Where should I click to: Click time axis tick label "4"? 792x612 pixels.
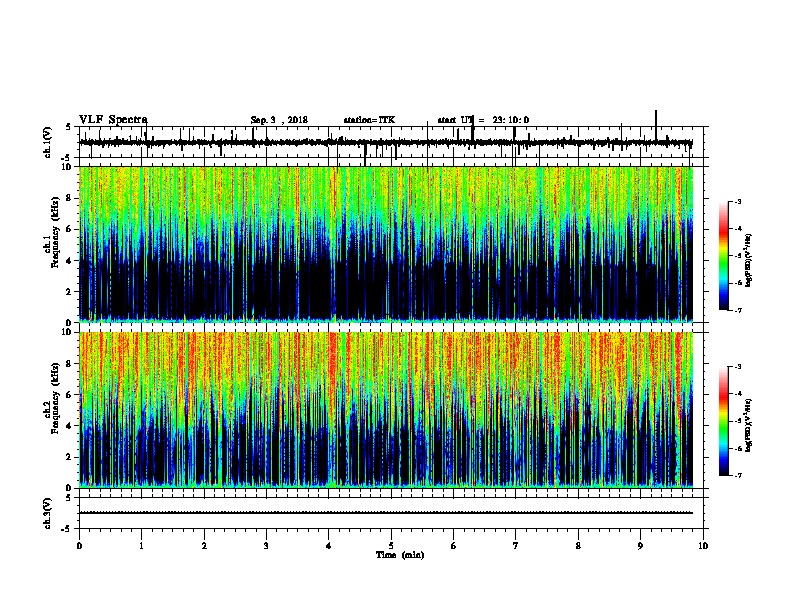point(329,546)
